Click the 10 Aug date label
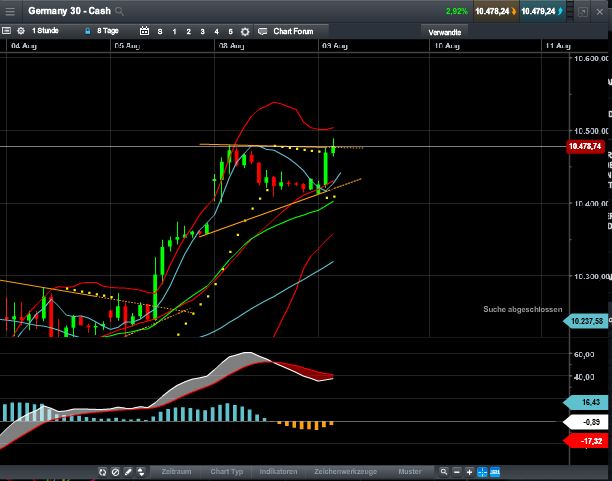This screenshot has height=481, width=612. pos(447,46)
